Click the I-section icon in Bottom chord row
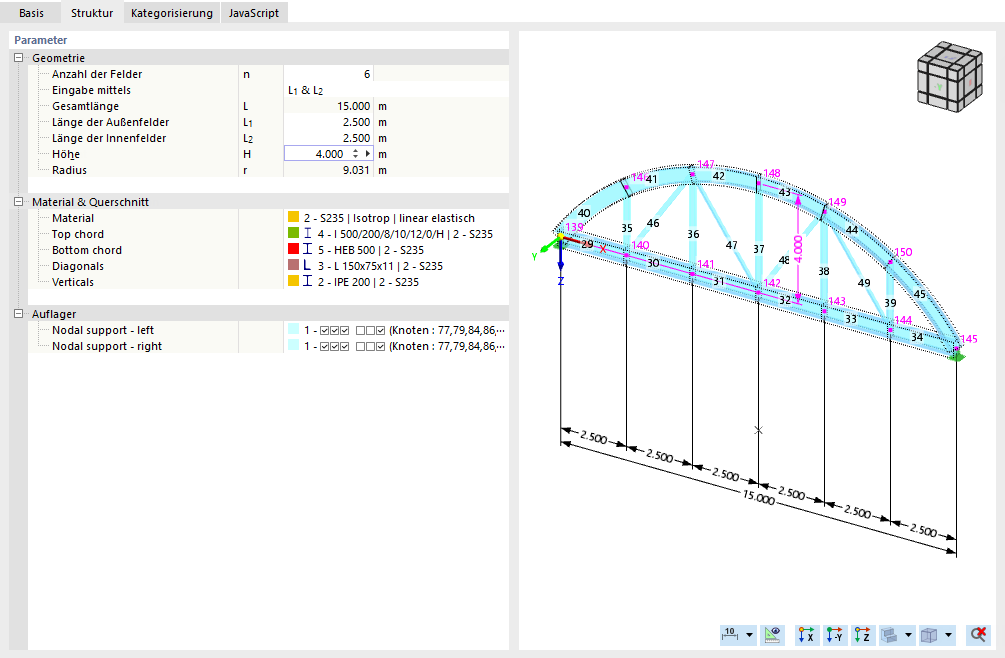The height and width of the screenshot is (658, 1005). pyautogui.click(x=308, y=249)
